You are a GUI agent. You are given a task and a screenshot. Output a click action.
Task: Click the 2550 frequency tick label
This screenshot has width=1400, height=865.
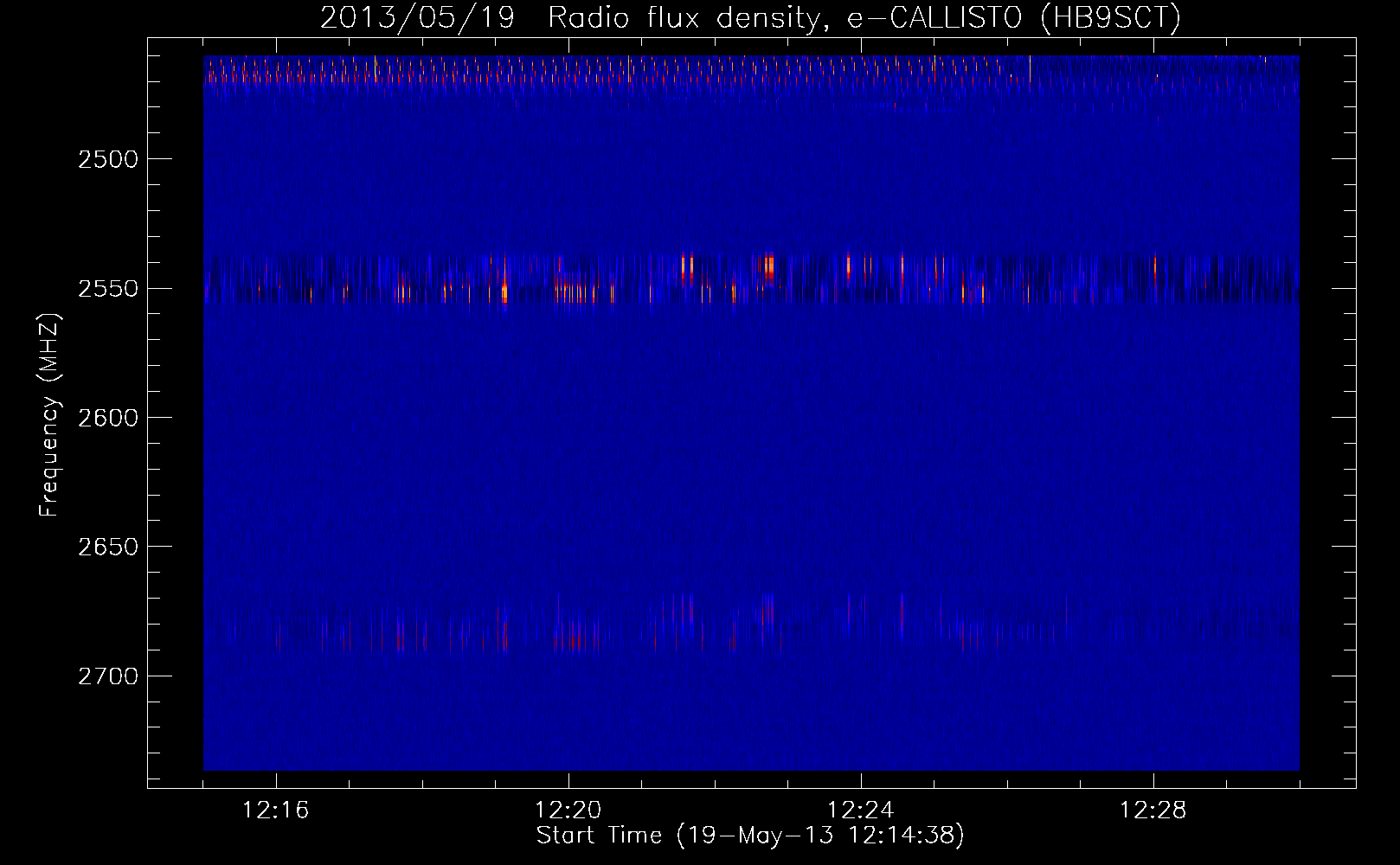point(108,289)
